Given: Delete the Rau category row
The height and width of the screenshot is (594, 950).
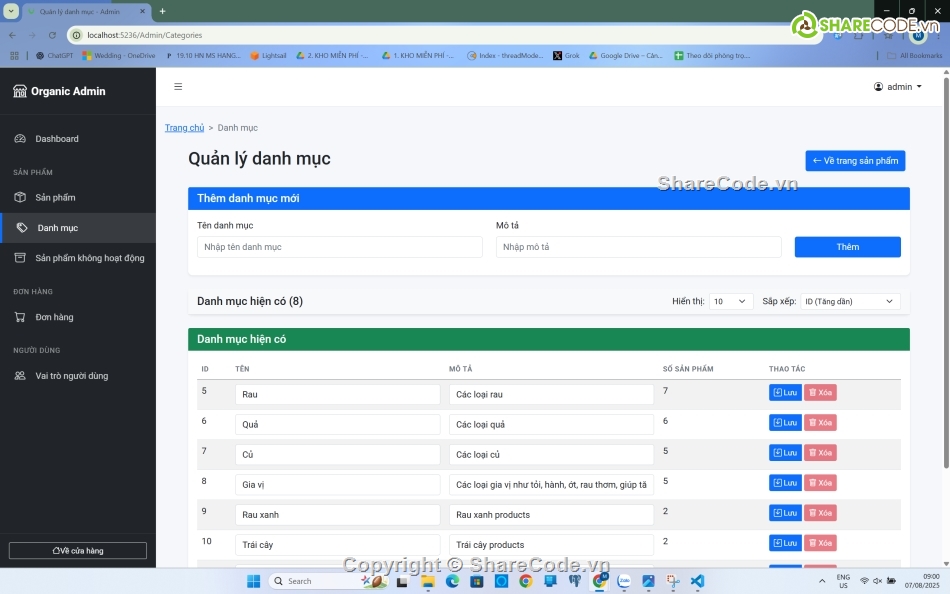Looking at the screenshot, I should pos(820,393).
